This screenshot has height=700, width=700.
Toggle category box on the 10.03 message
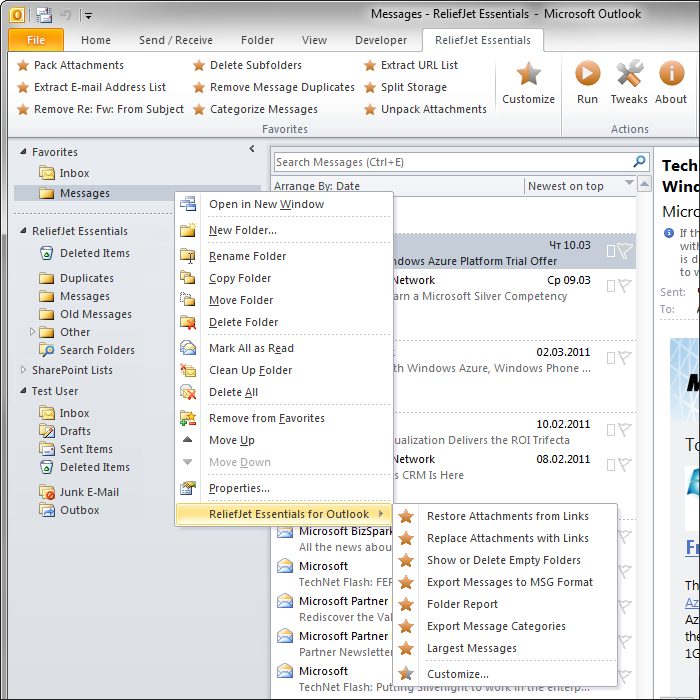(611, 251)
